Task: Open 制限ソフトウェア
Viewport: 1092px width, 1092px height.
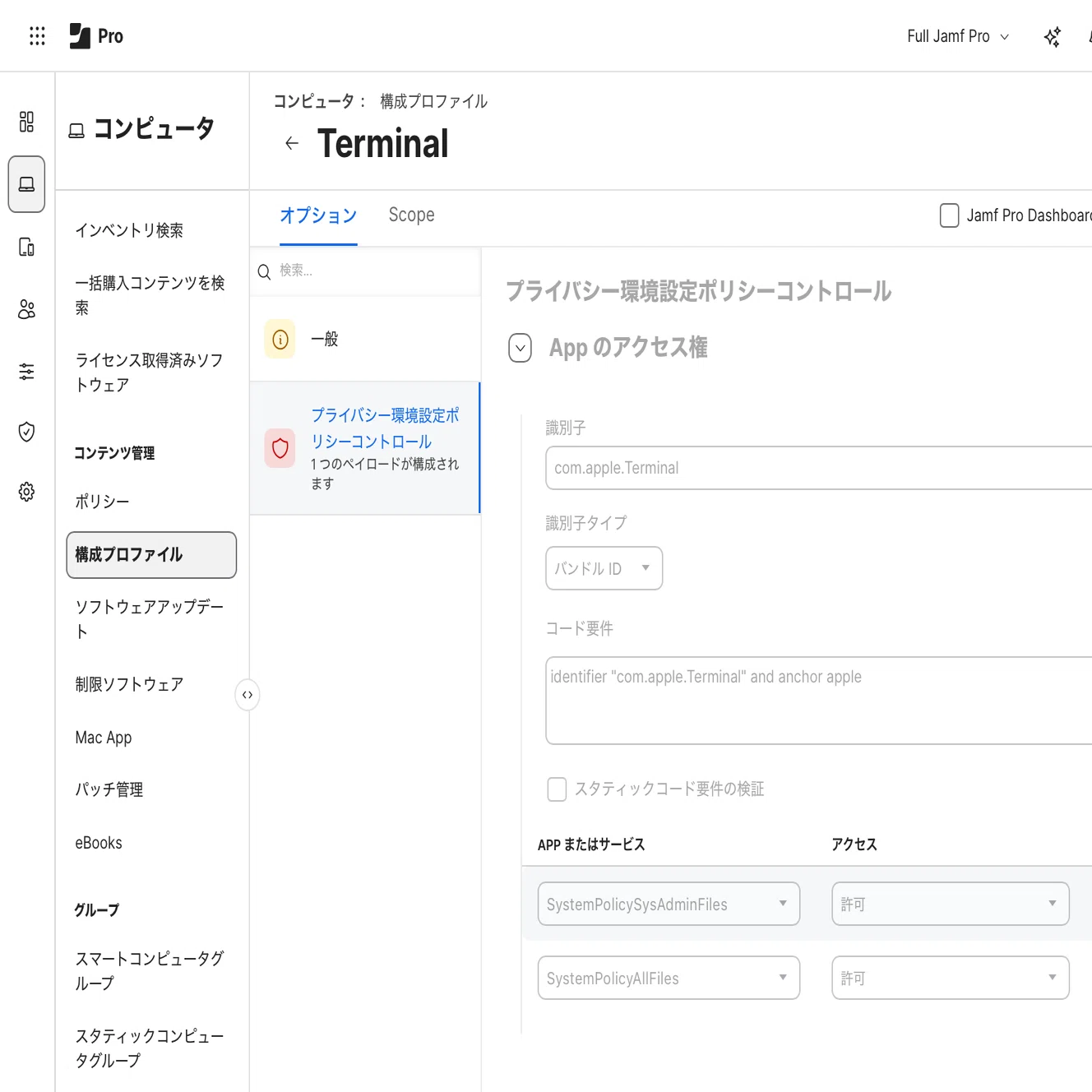Action: (x=129, y=684)
